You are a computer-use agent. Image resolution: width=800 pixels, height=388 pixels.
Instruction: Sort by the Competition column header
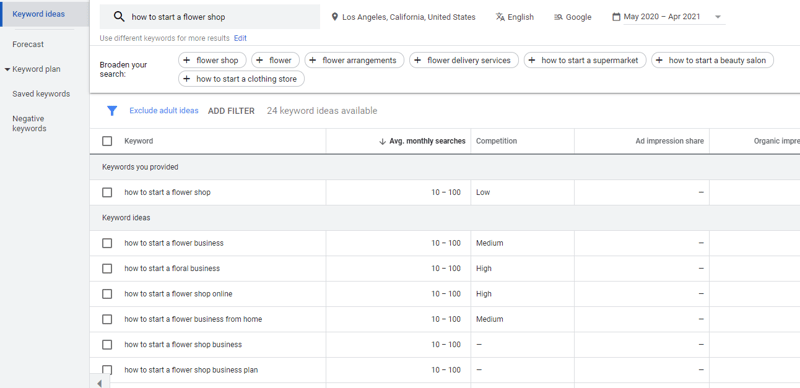point(496,141)
